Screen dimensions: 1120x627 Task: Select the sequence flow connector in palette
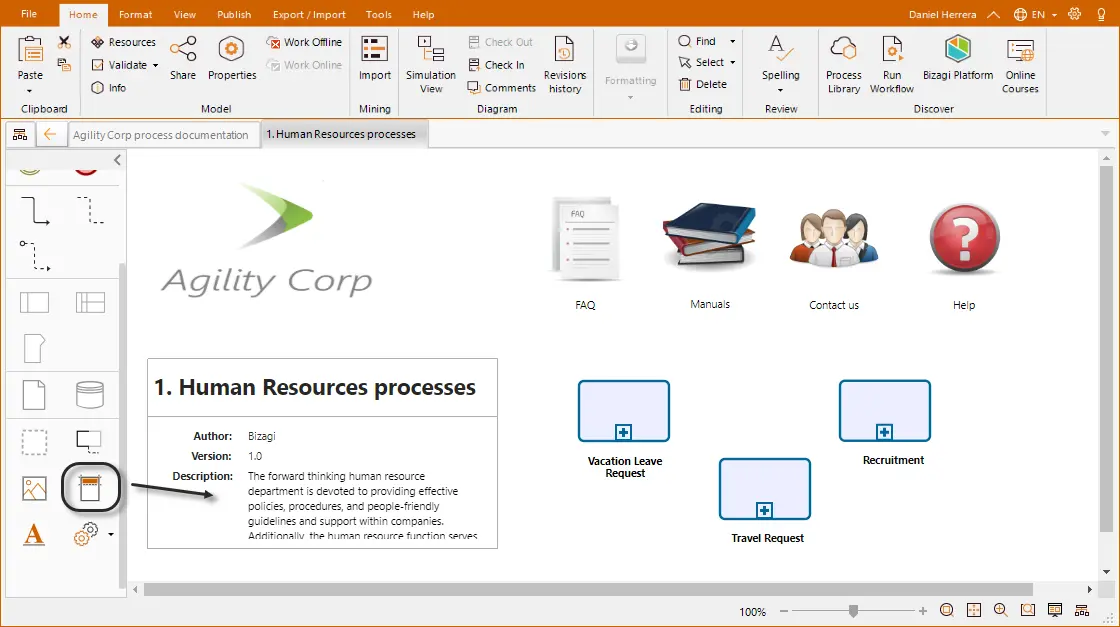click(x=34, y=211)
